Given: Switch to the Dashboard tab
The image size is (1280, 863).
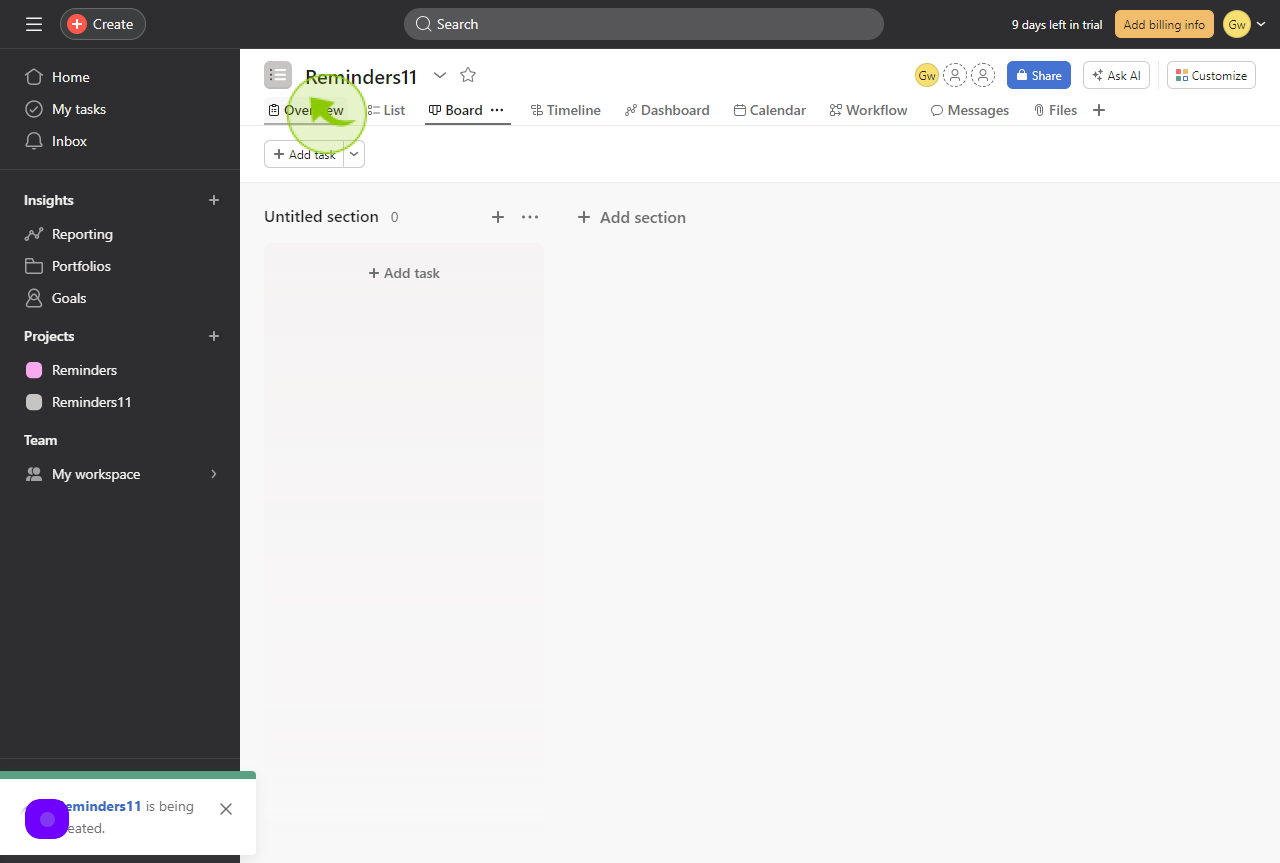Looking at the screenshot, I should point(667,110).
